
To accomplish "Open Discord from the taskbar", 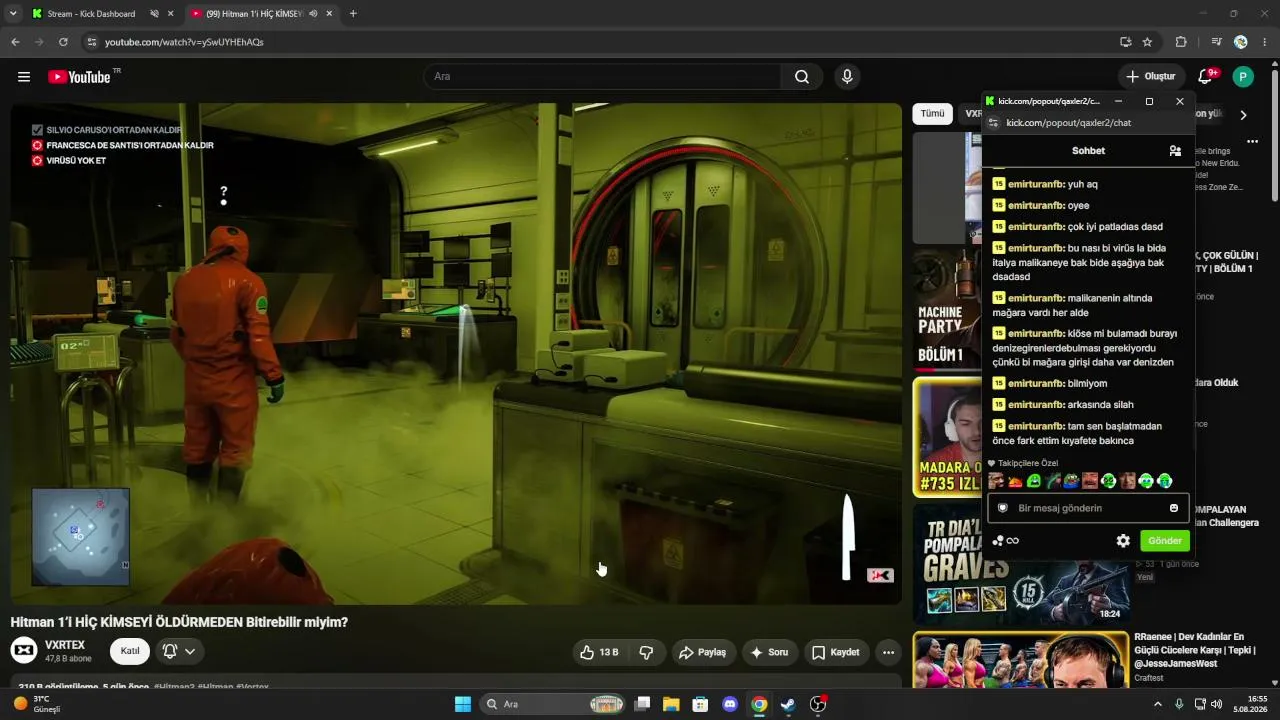I will click(729, 704).
